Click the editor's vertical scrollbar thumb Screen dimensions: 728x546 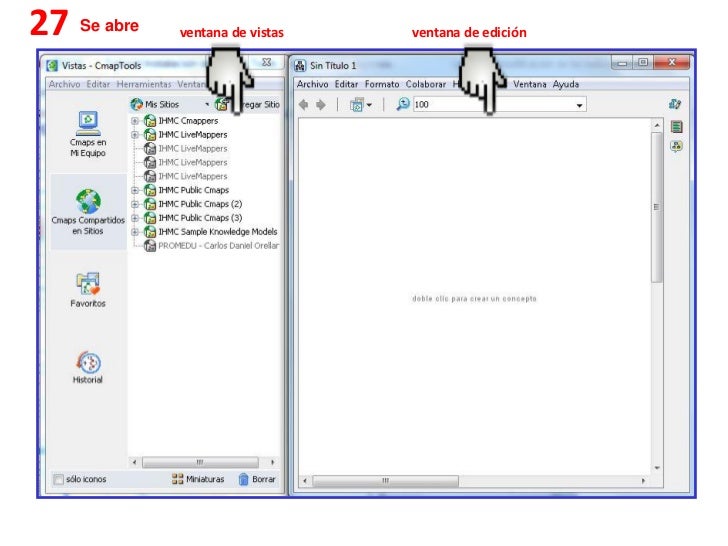pyautogui.click(x=656, y=207)
